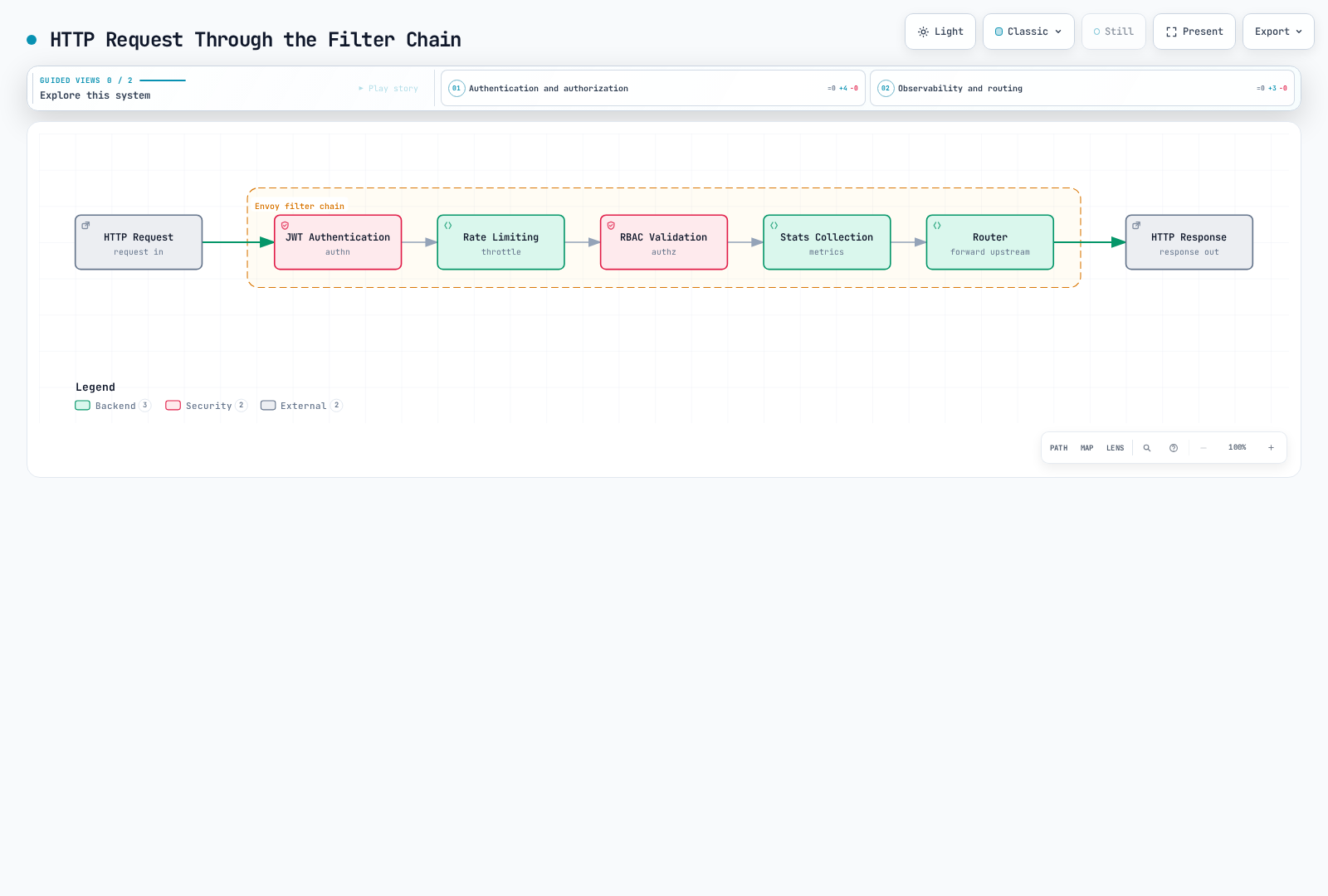Click the "GUIDED VIEWS 0 / 2" label
The width and height of the screenshot is (1328, 896).
86,80
